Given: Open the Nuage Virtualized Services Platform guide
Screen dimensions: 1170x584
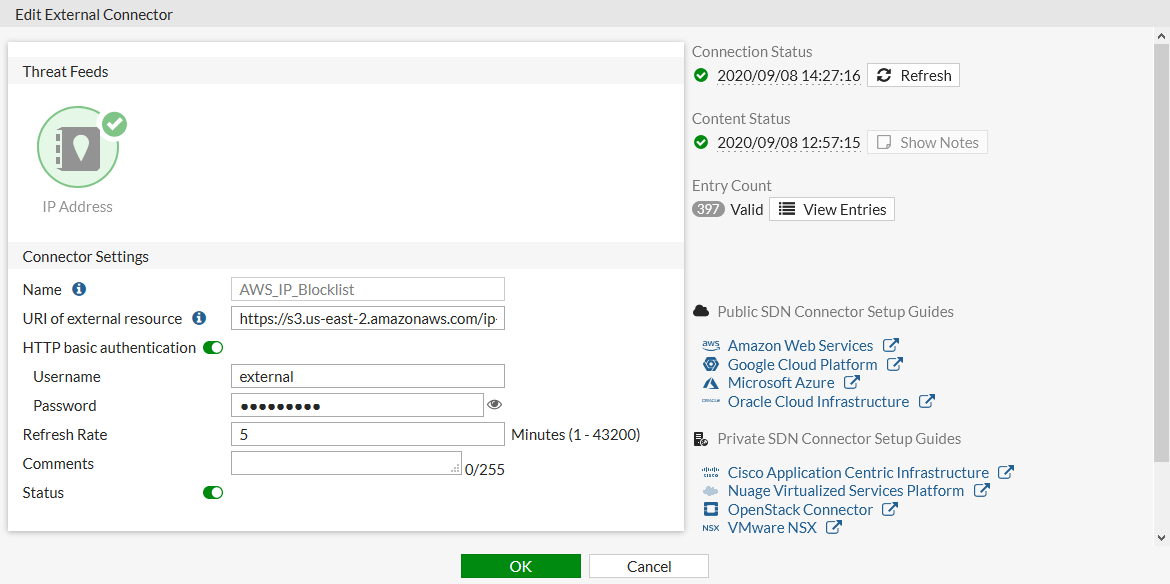Looking at the screenshot, I should click(845, 490).
